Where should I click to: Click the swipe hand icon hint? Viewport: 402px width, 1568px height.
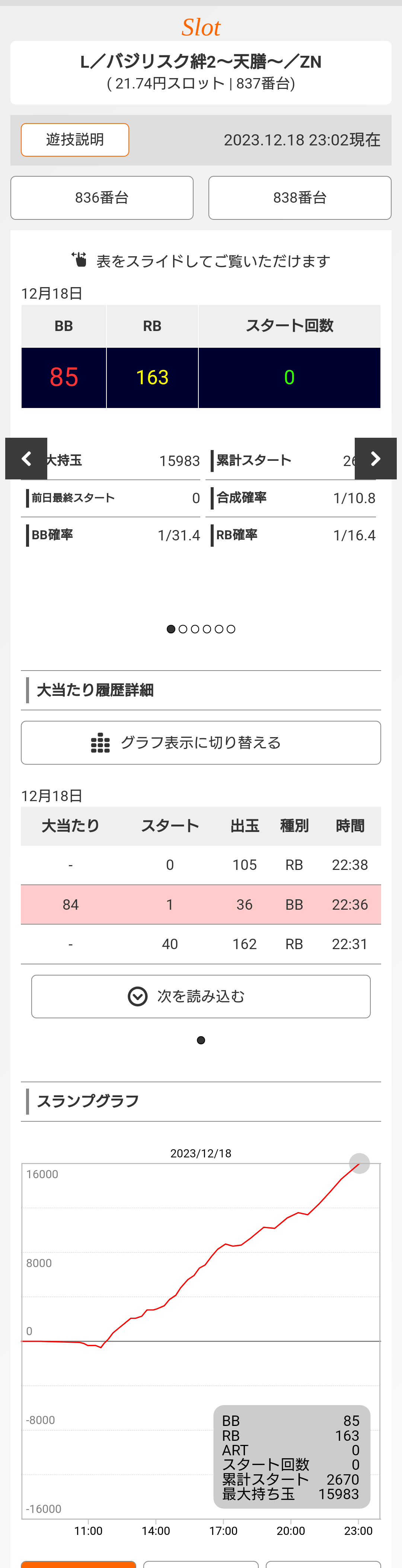pos(79,260)
